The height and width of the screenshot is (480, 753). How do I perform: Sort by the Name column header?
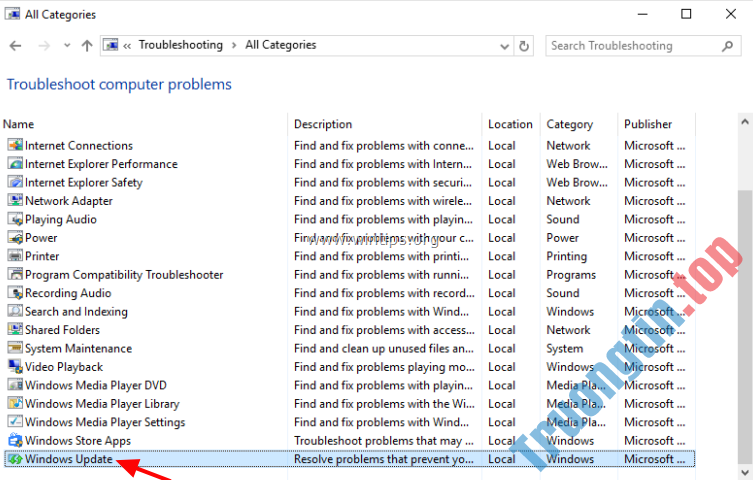18,124
